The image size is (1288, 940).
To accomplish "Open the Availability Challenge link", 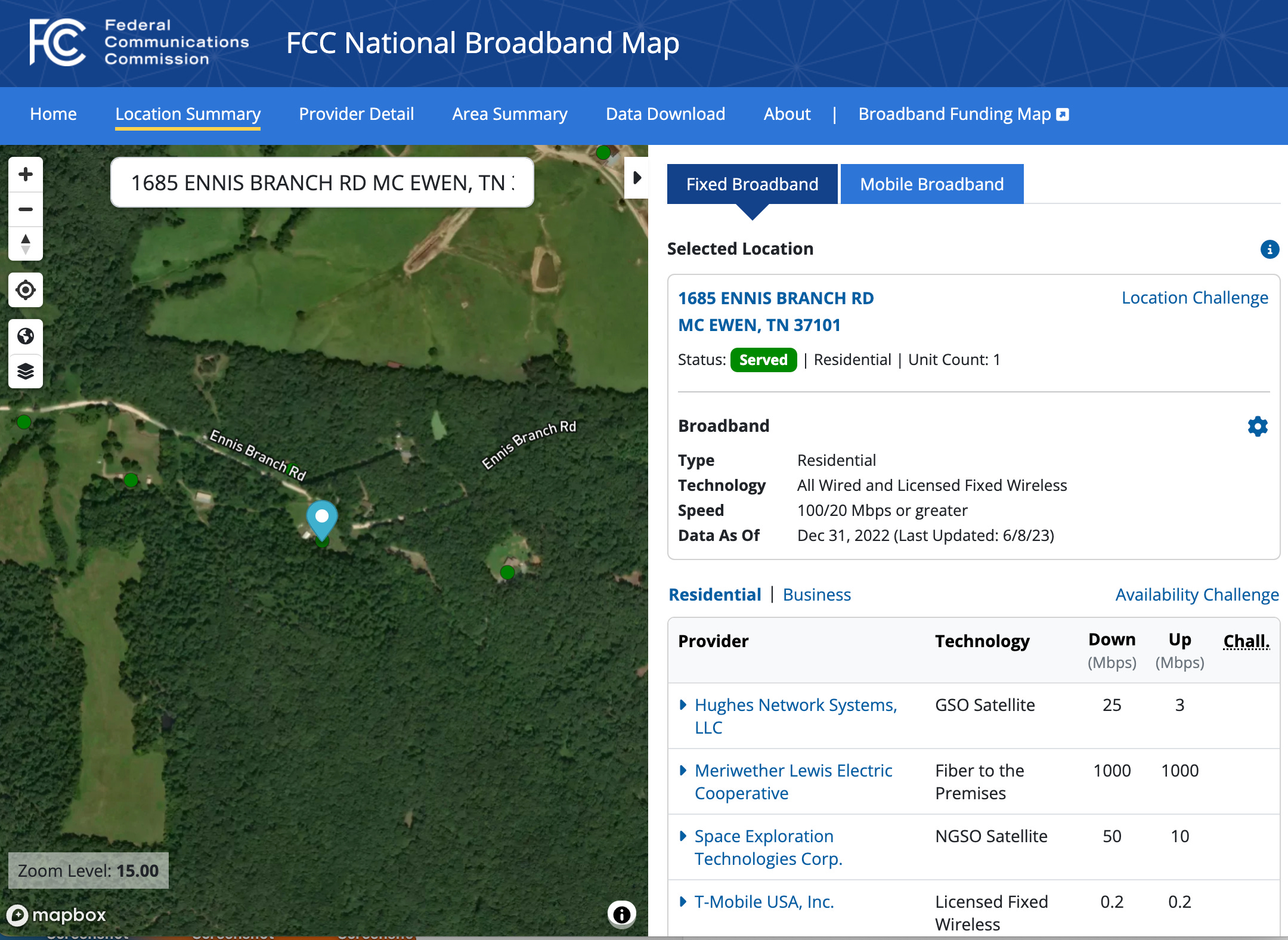I will tap(1197, 595).
